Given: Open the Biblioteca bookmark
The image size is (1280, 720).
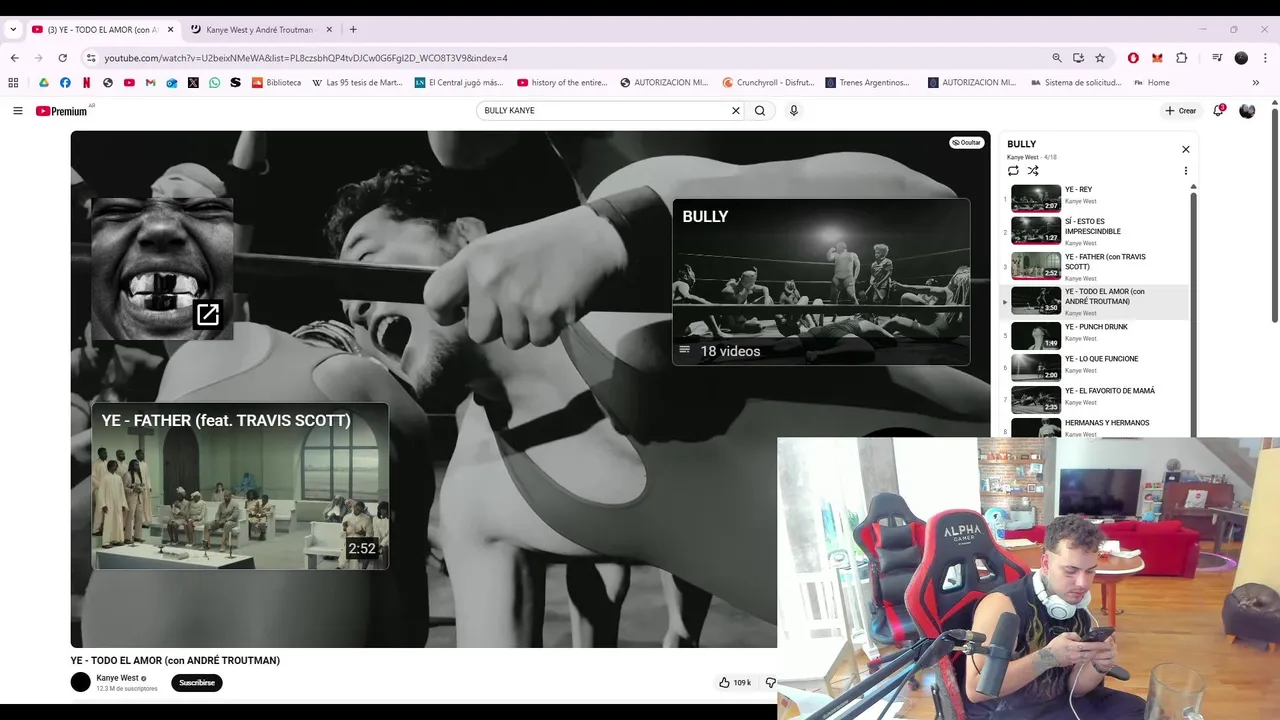Looking at the screenshot, I should pos(277,83).
